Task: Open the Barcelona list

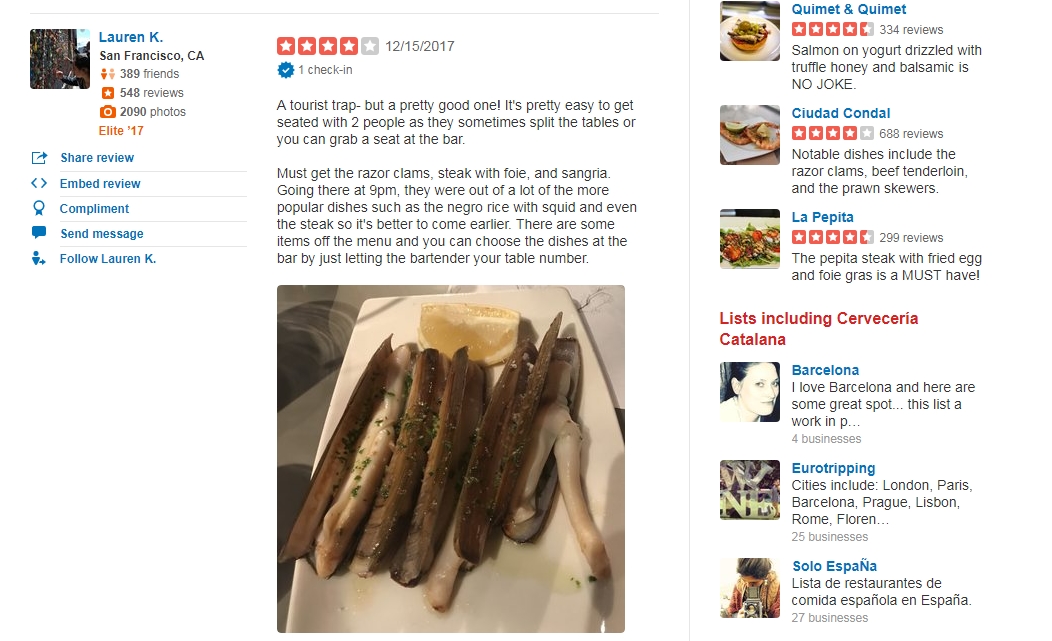Action: click(x=825, y=370)
